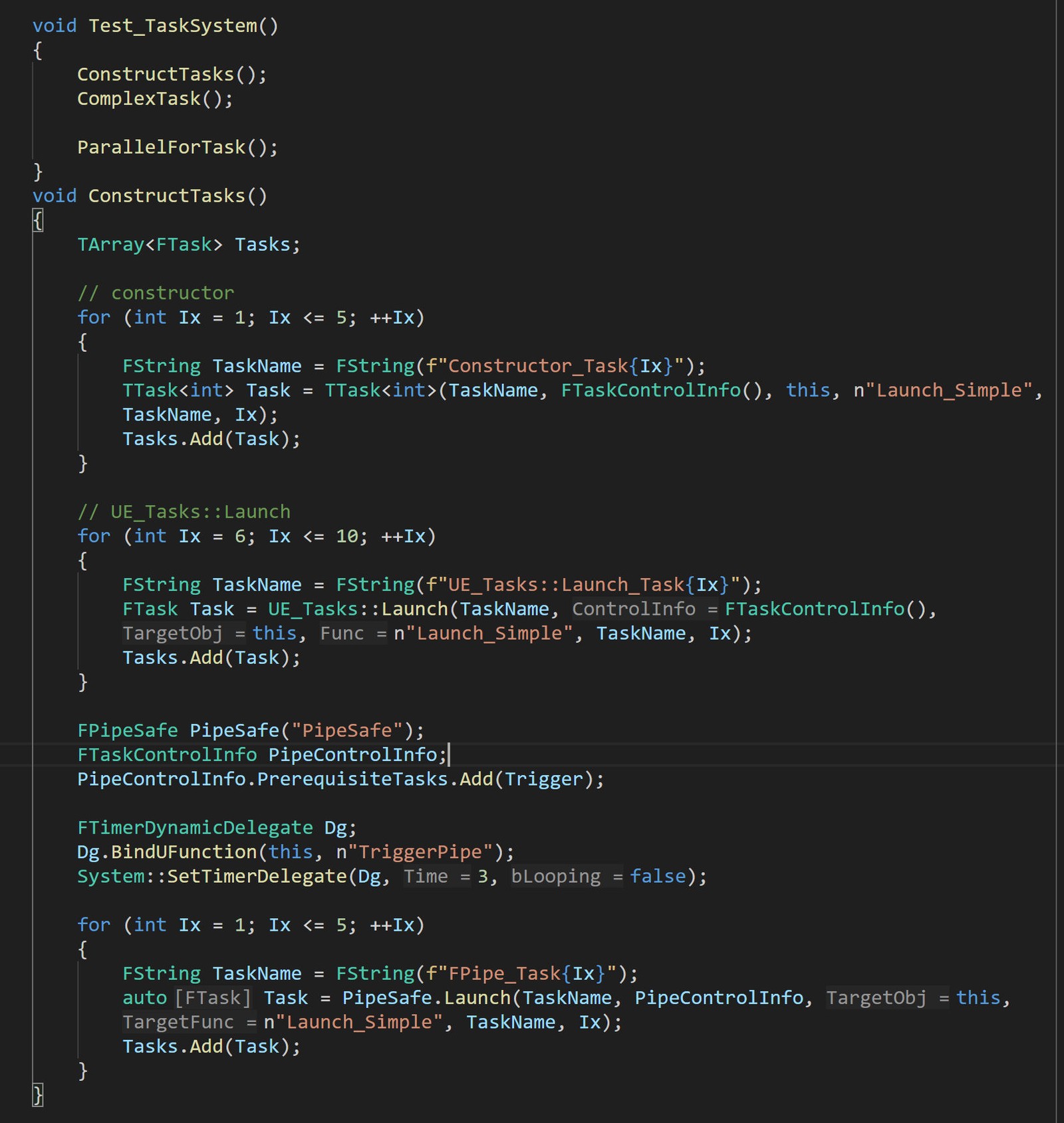1064x1123 pixels.
Task: Click "PipeSafe.Launch" call in last loop
Action: tap(426, 999)
